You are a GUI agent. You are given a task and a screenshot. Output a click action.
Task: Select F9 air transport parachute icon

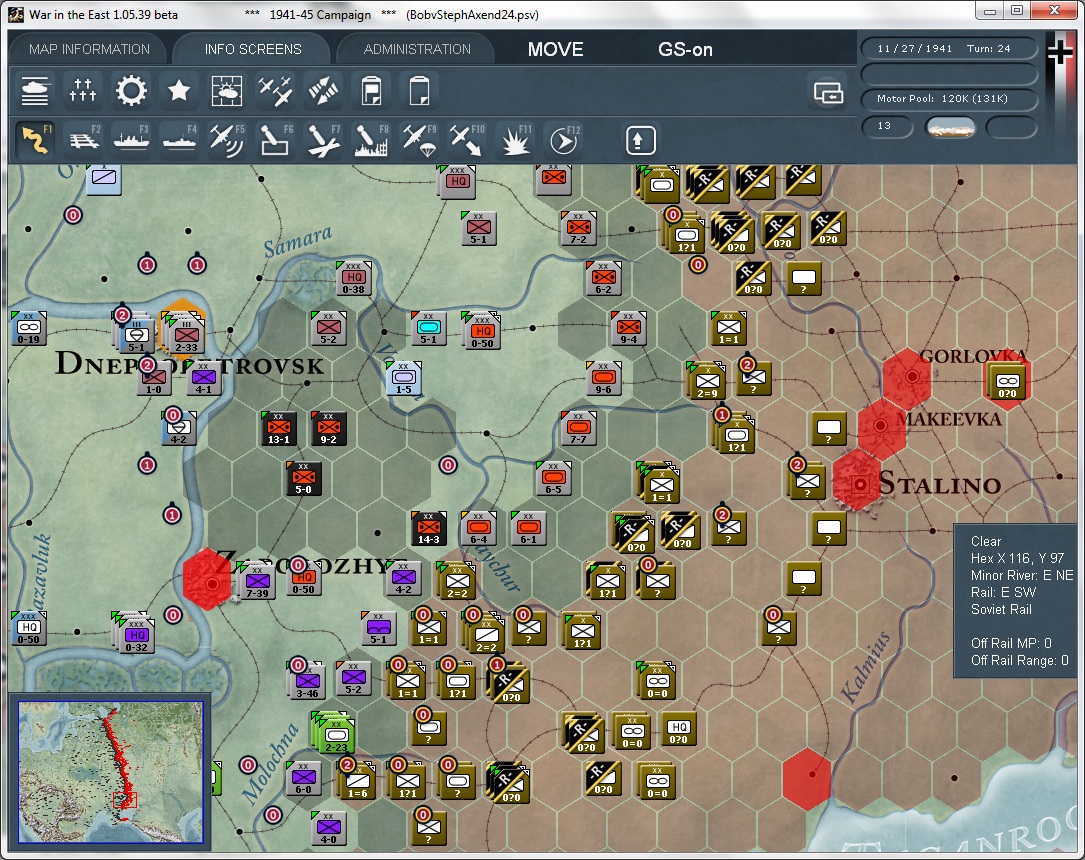click(x=419, y=140)
